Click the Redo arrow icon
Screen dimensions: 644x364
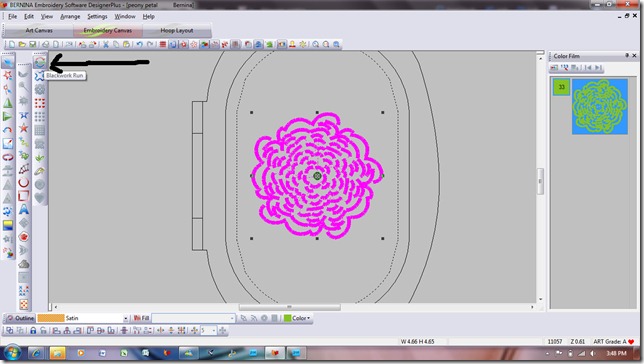(150, 44)
